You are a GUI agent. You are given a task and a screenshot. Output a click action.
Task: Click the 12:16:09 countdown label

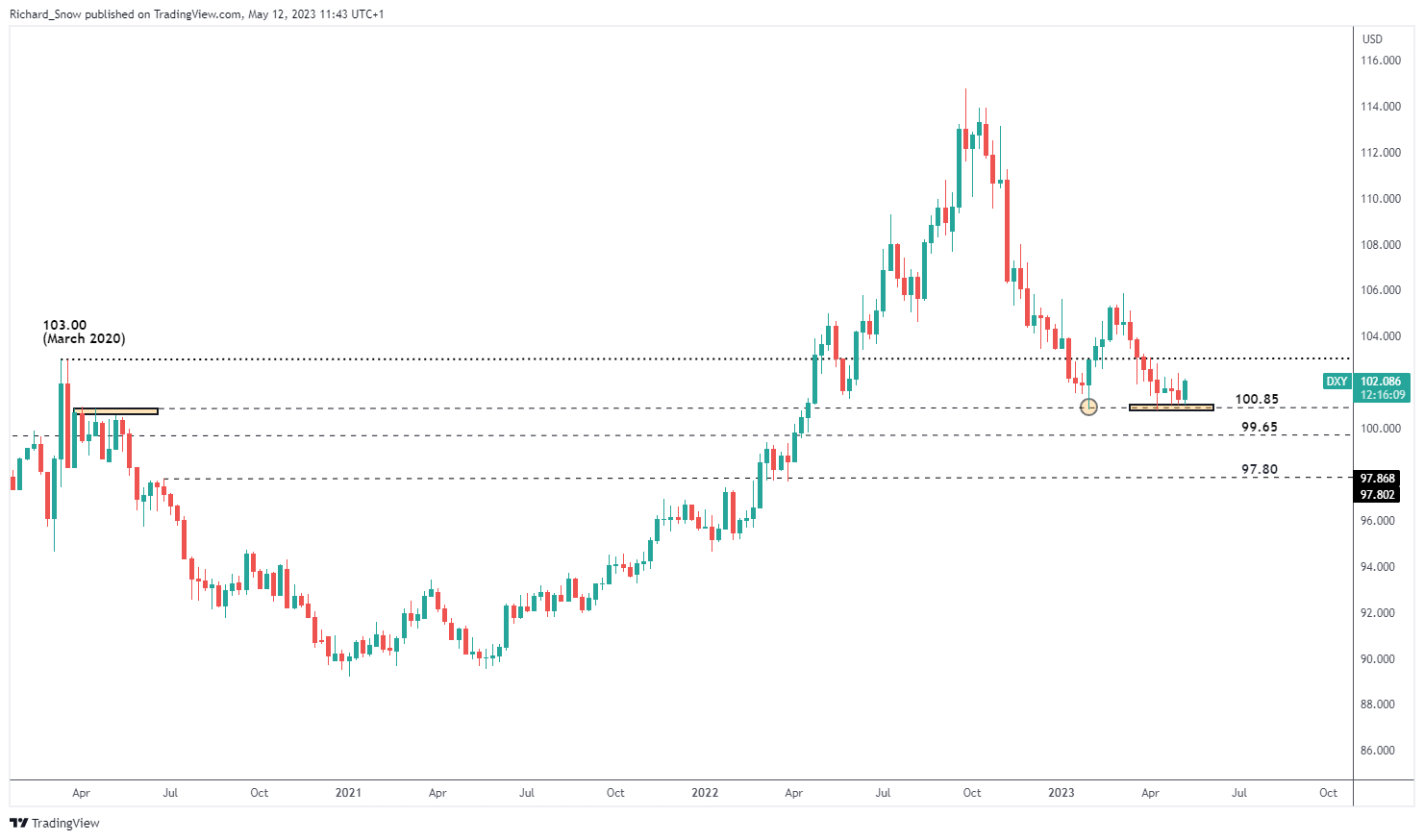pyautogui.click(x=1382, y=395)
